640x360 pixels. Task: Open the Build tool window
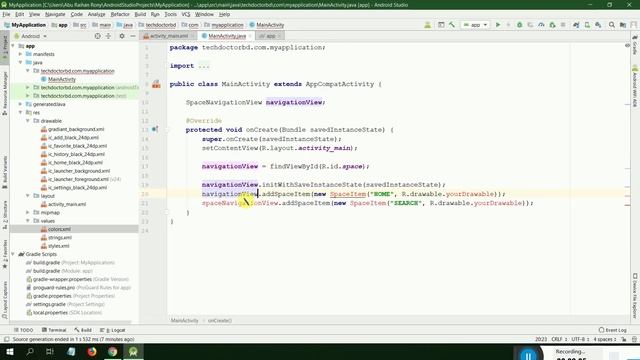click(x=83, y=330)
